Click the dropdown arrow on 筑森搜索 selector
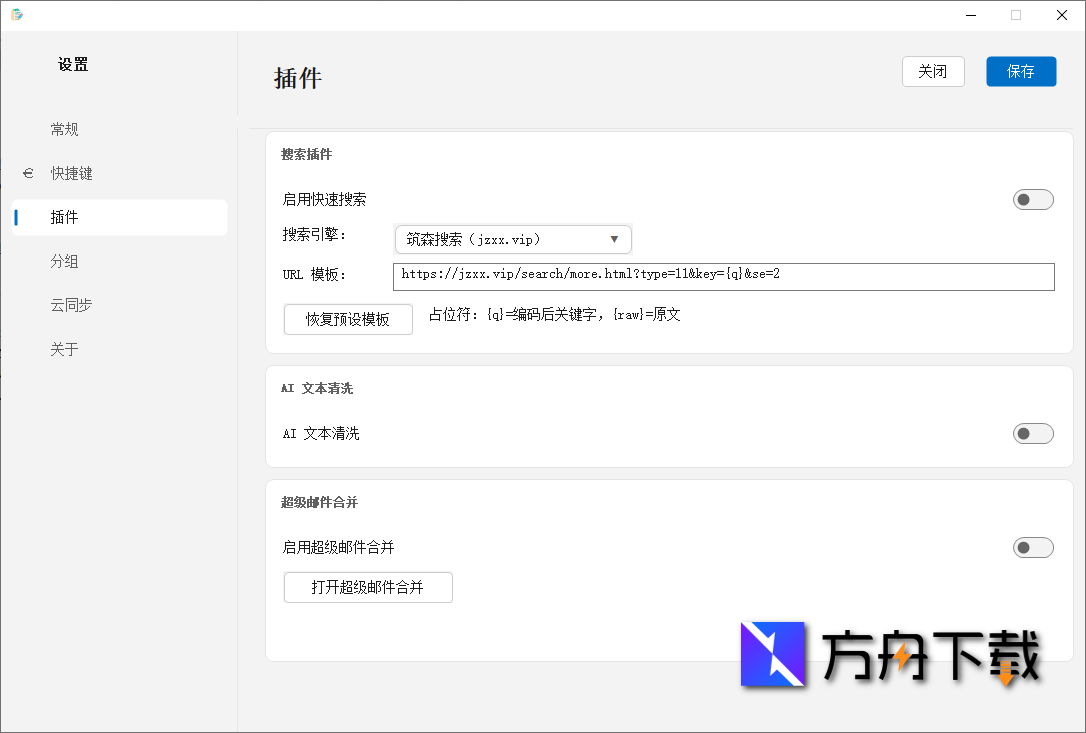Image resolution: width=1086 pixels, height=733 pixels. (x=617, y=239)
